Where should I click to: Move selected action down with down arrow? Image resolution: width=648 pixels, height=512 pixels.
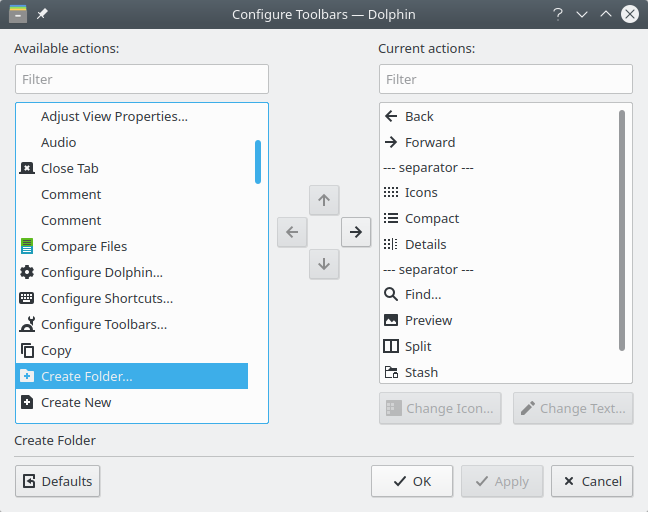click(x=324, y=264)
